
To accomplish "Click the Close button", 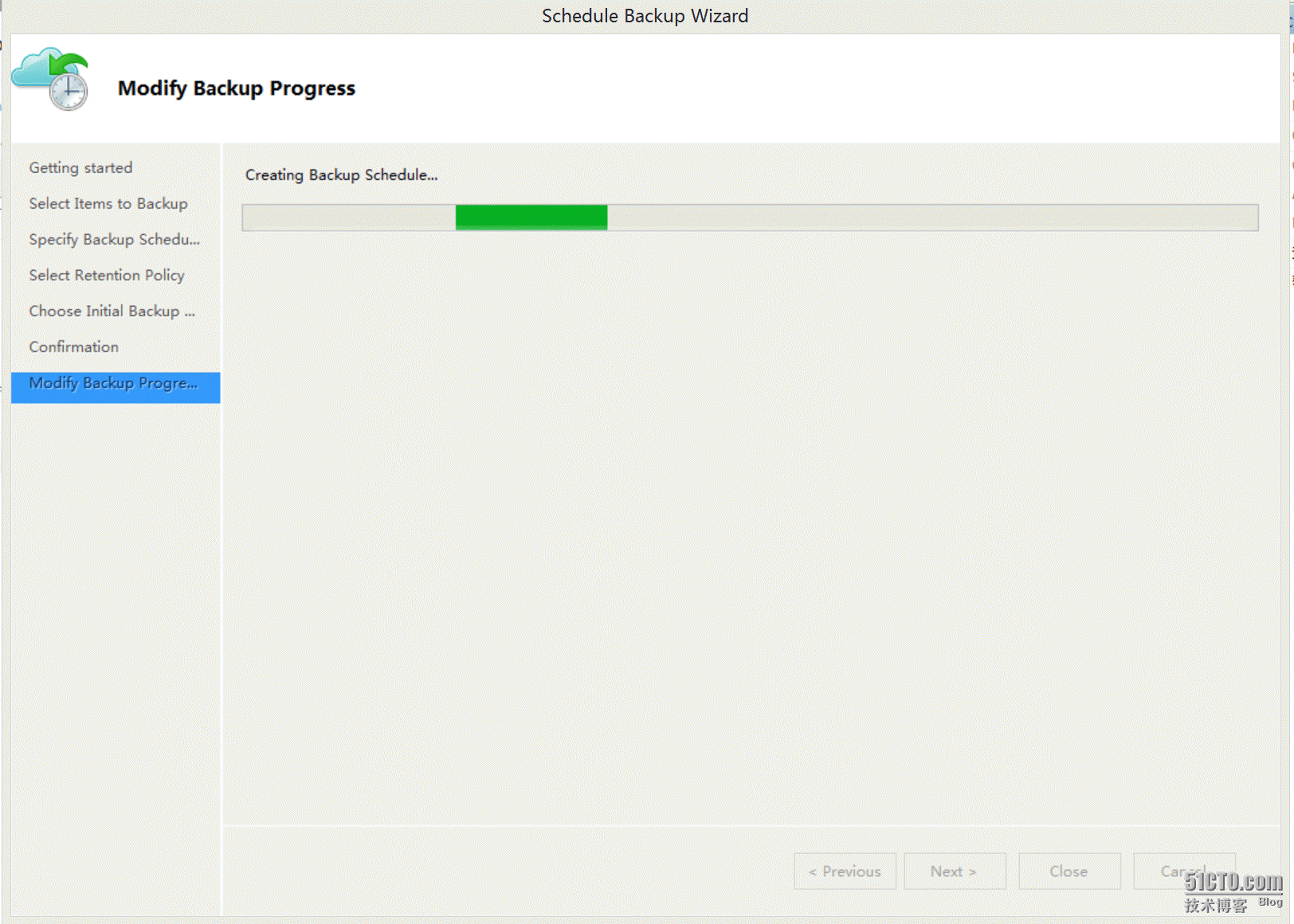I will pos(1069,871).
